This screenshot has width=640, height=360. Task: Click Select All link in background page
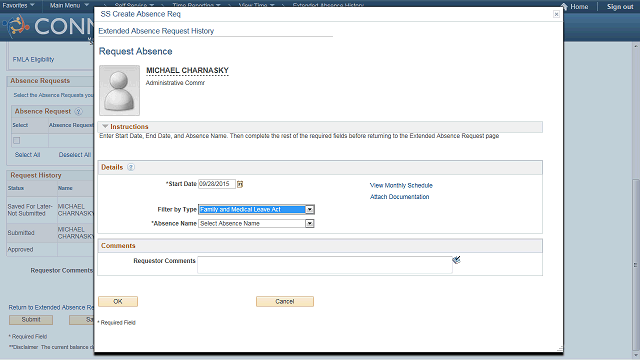coord(27,155)
